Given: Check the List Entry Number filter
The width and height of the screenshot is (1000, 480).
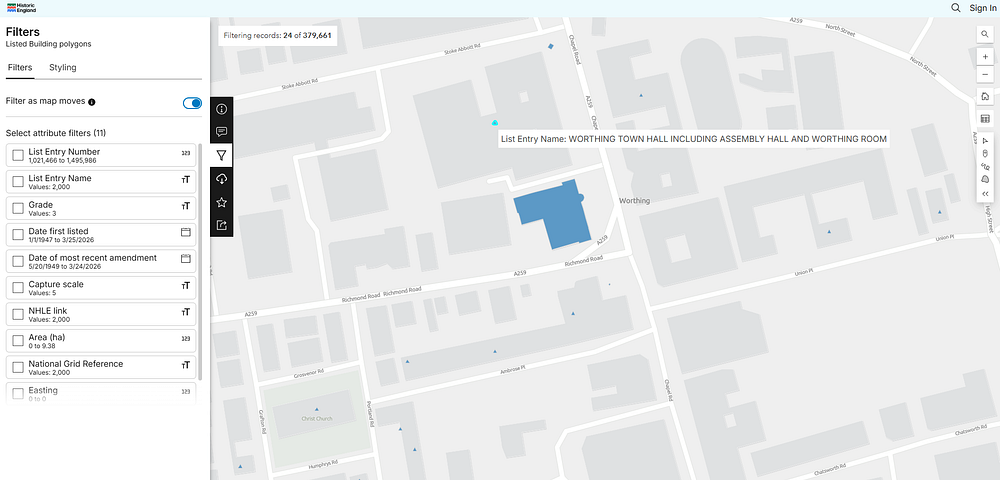Looking at the screenshot, I should (18, 155).
